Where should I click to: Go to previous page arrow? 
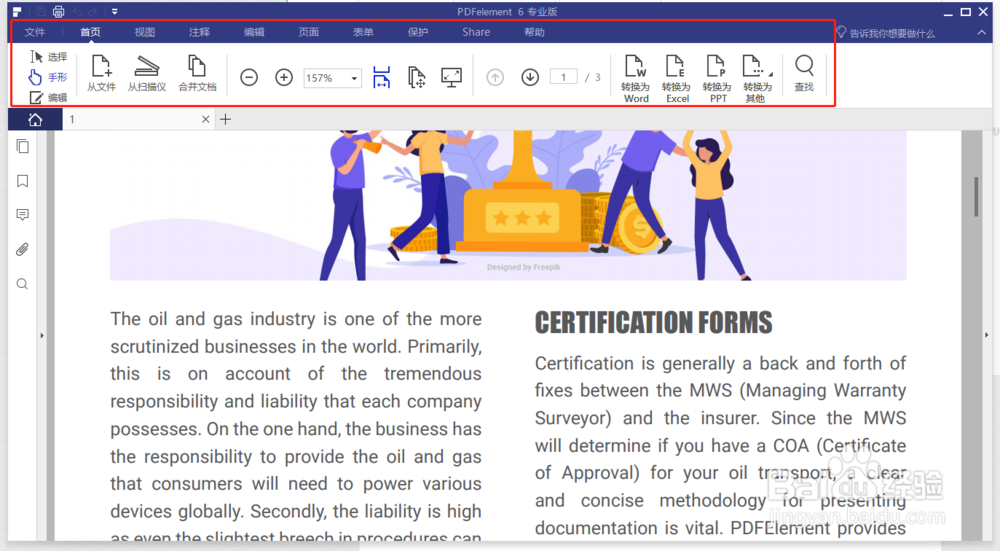[x=495, y=77]
